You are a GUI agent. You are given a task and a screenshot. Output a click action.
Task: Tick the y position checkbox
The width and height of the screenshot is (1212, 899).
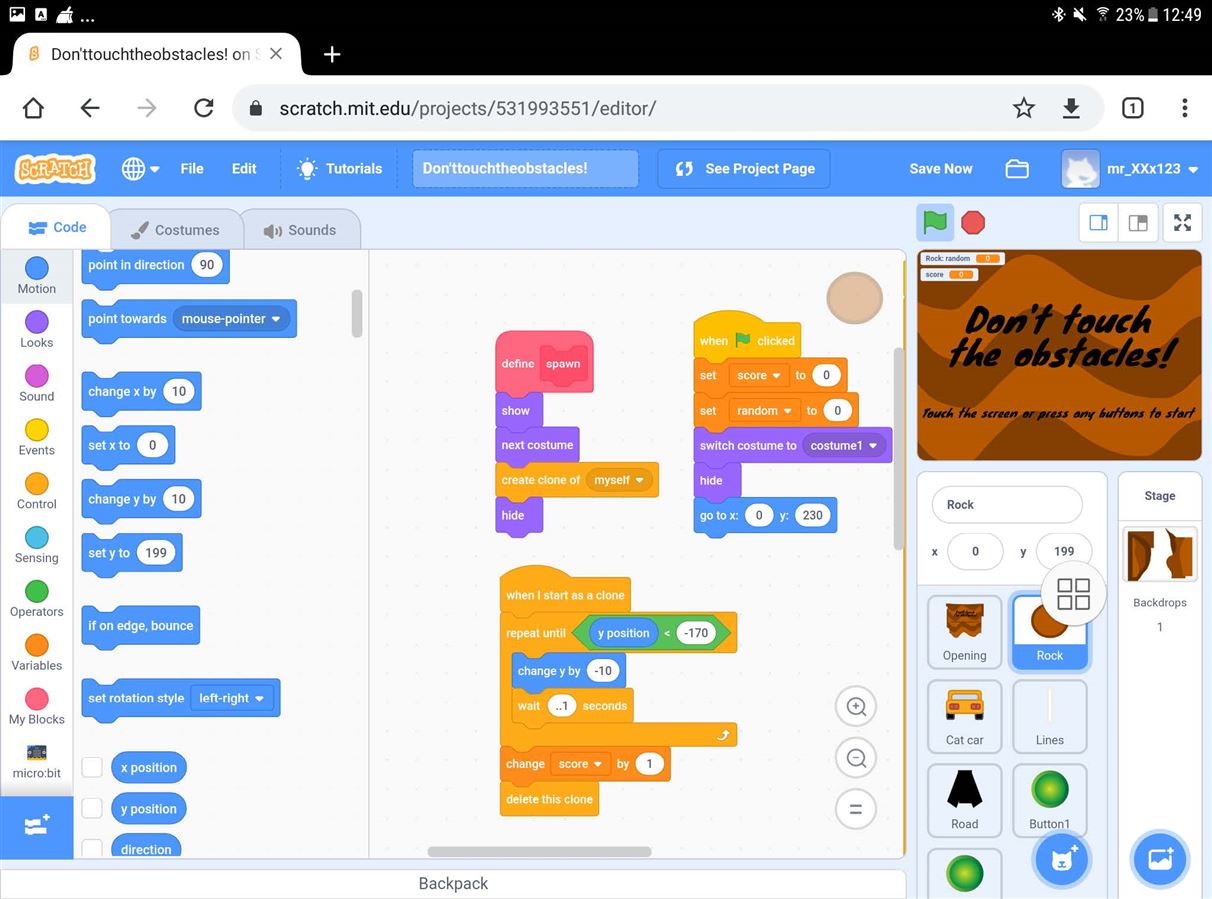92,808
